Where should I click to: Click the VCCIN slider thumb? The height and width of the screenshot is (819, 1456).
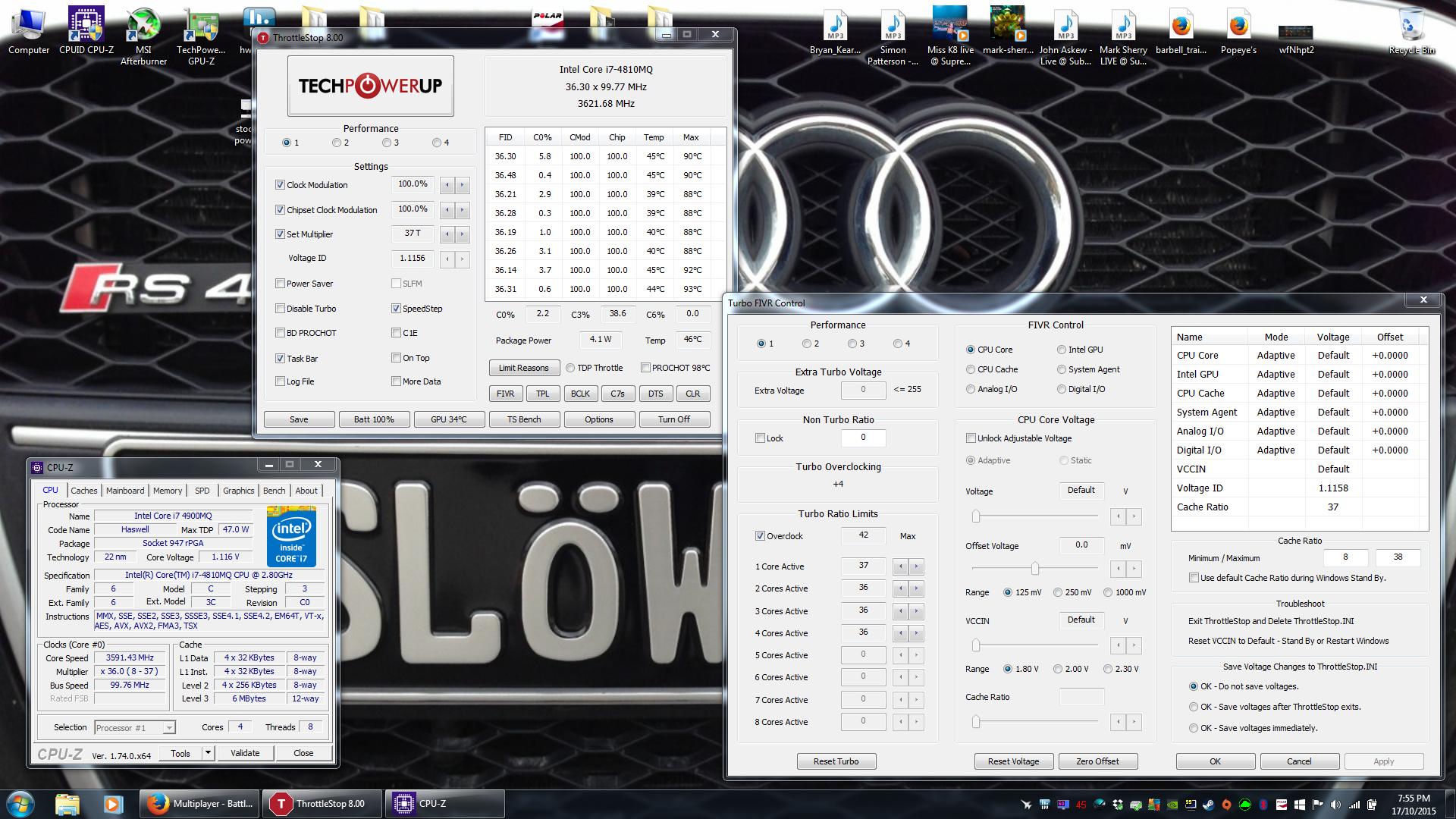pyautogui.click(x=976, y=645)
